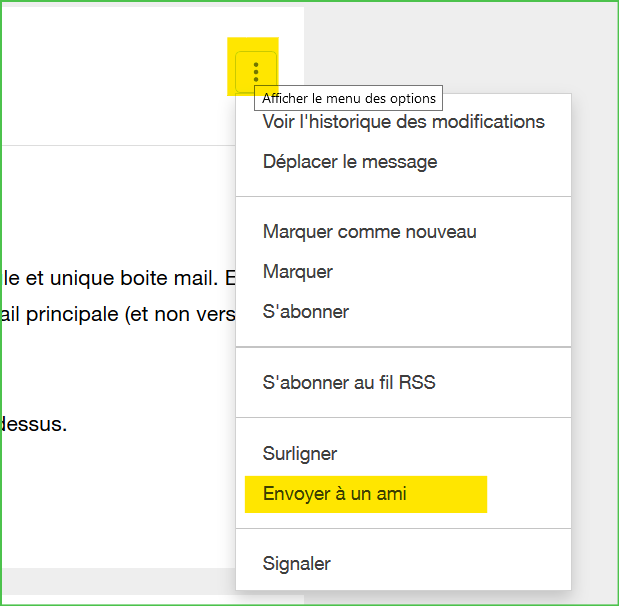Click "Surligner" in the options menu

click(x=300, y=454)
